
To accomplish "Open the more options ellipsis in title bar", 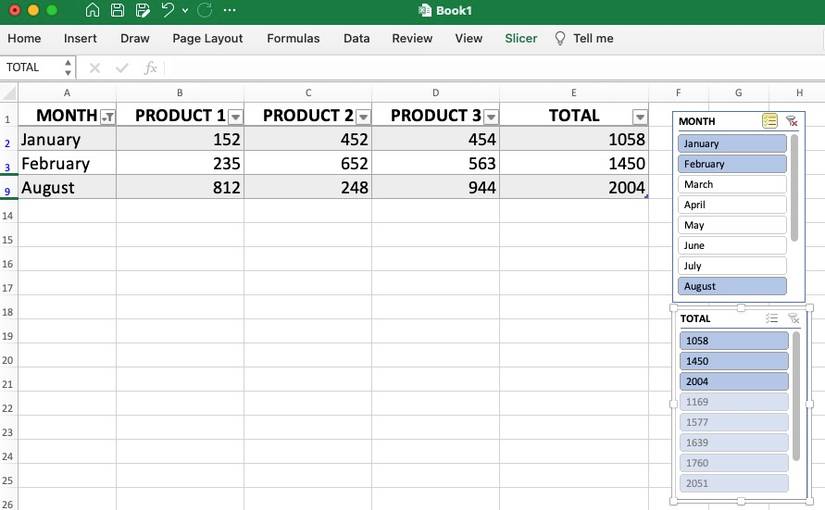I will pos(230,10).
